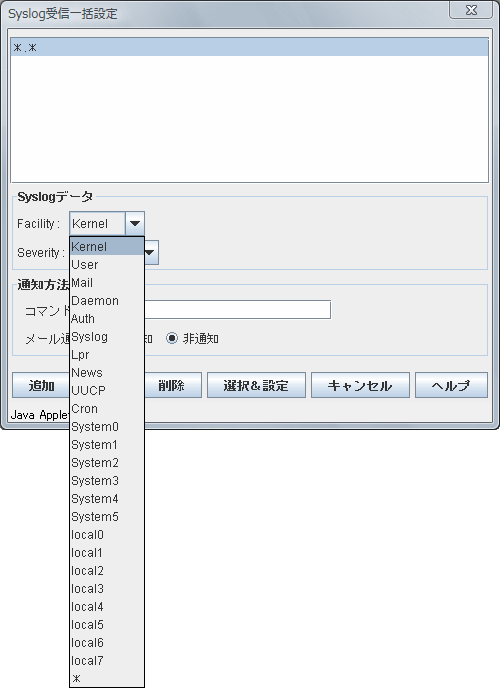Choose Kernel from the Facility list

107,247
